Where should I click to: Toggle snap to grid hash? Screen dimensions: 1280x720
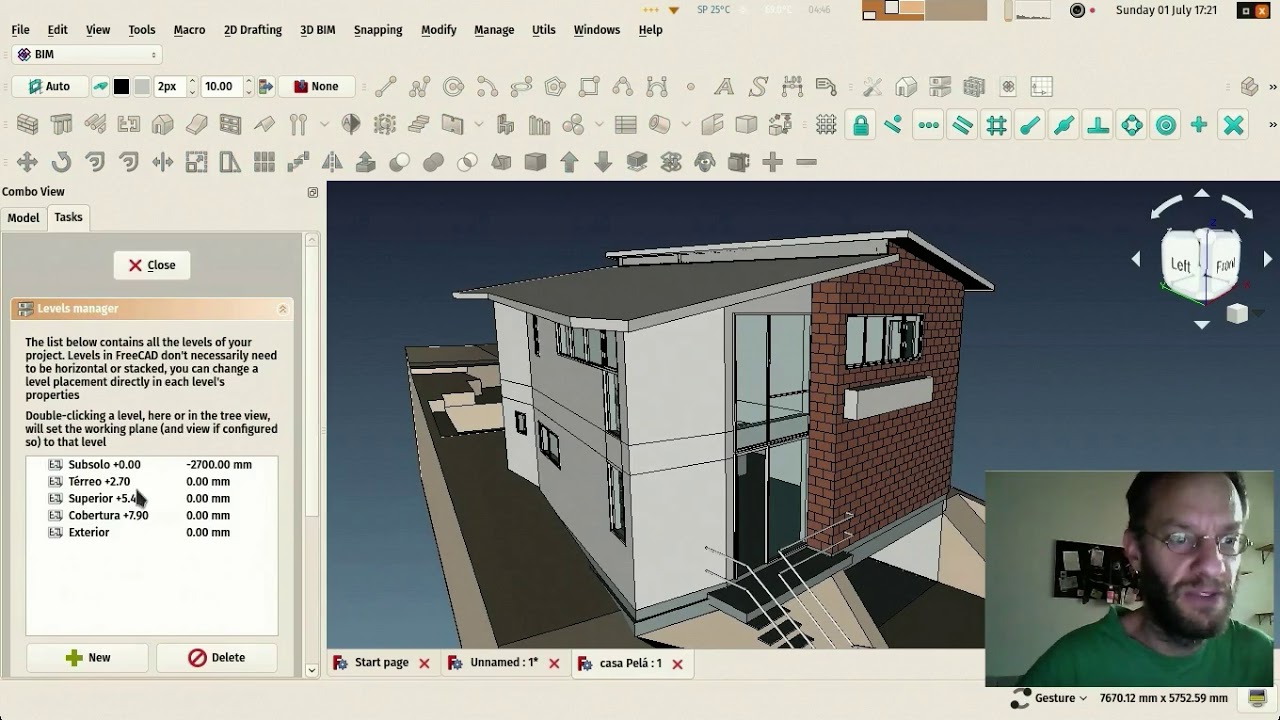tap(996, 125)
